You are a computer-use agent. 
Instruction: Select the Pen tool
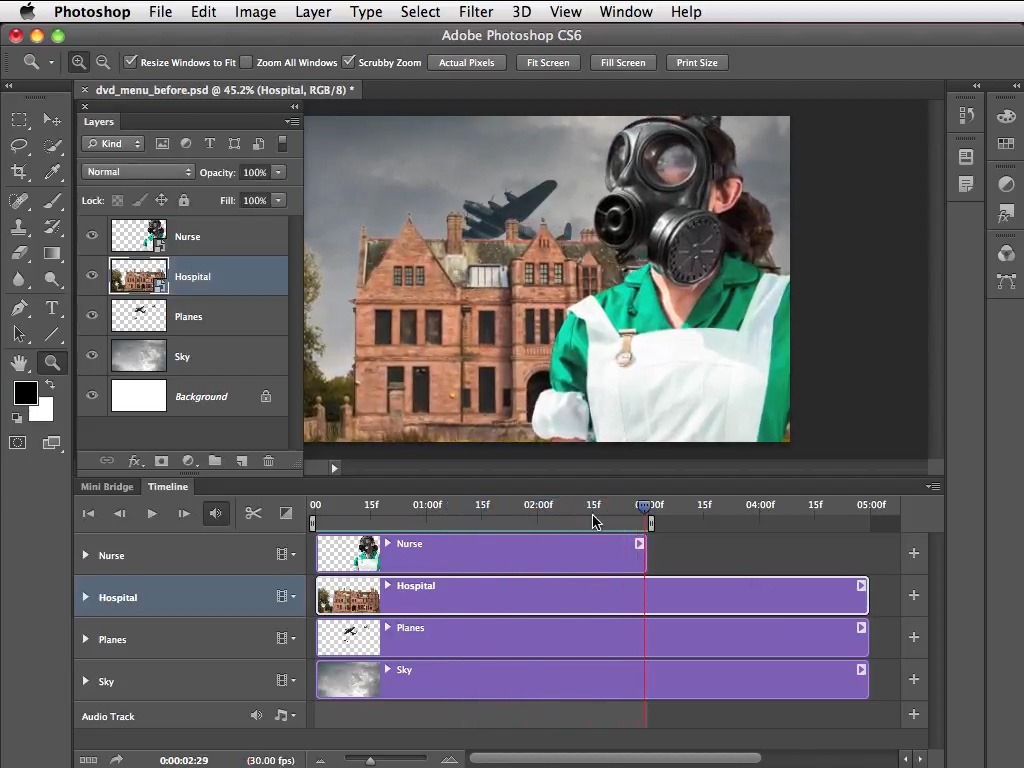pyautogui.click(x=19, y=308)
